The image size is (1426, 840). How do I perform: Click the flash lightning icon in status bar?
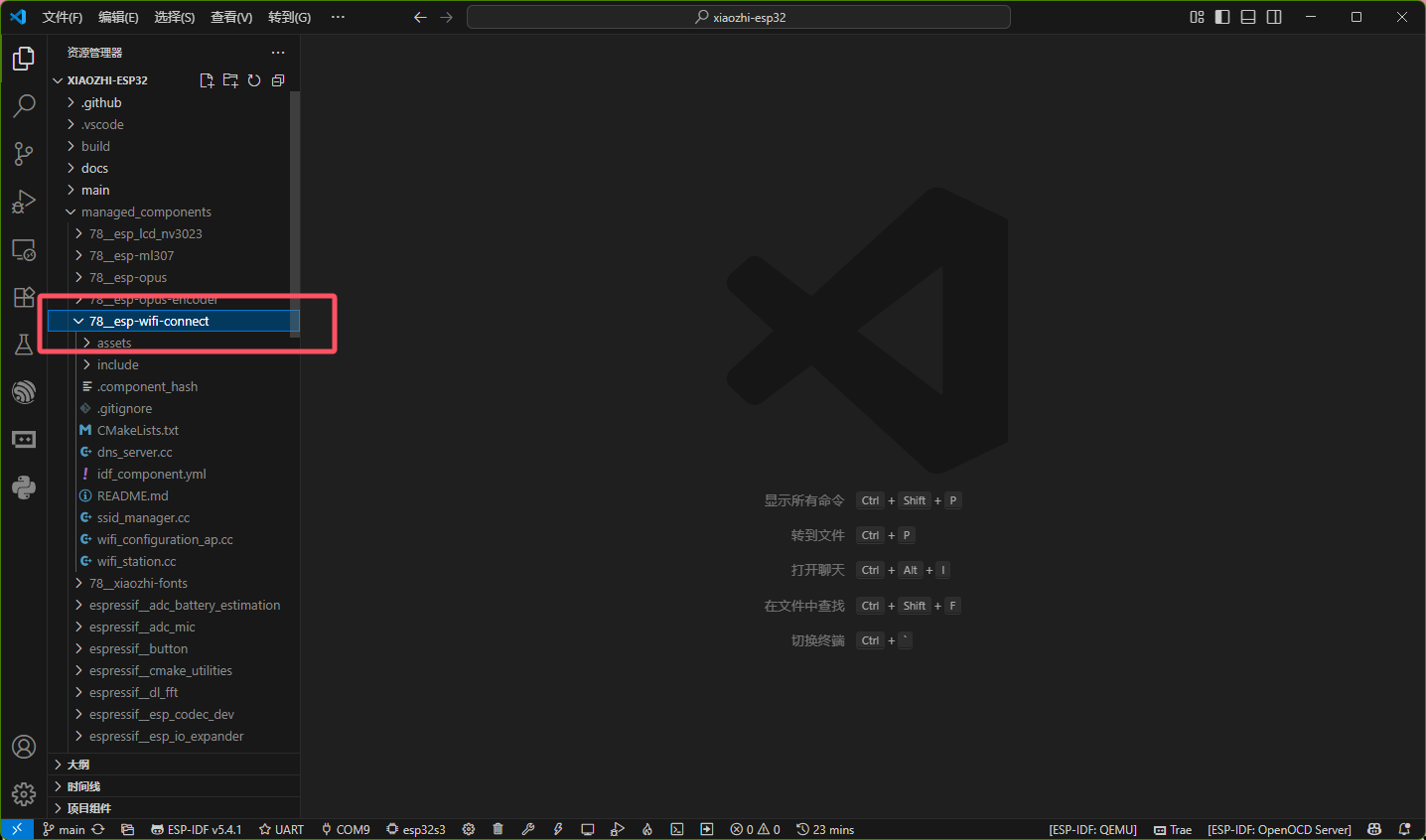coord(558,829)
